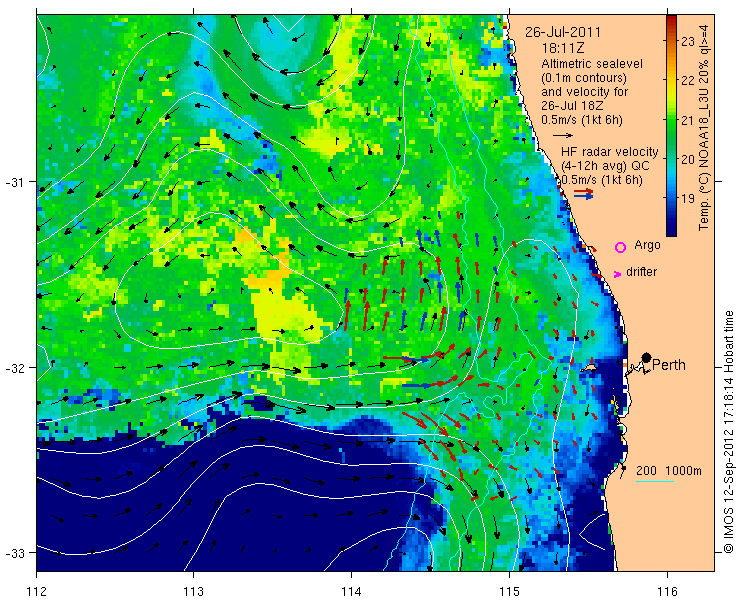Click the magenta drifter arrow legend symbol

click(x=617, y=274)
